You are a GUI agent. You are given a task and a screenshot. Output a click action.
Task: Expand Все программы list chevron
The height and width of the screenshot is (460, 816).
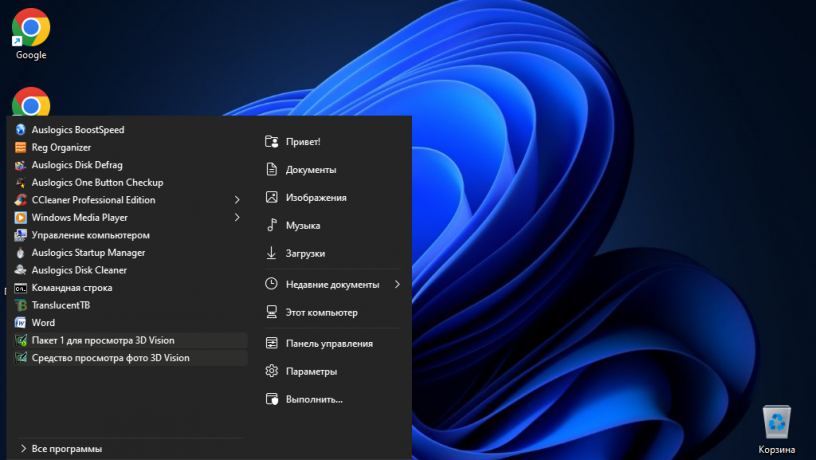pos(23,449)
